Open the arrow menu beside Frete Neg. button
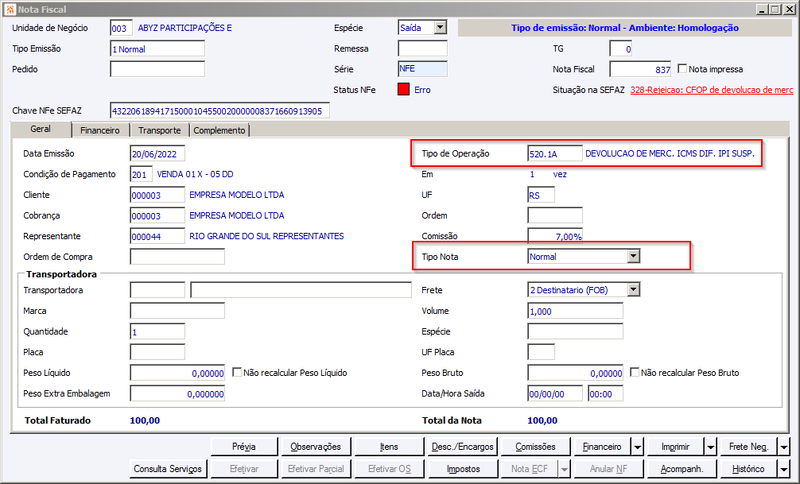 point(784,447)
